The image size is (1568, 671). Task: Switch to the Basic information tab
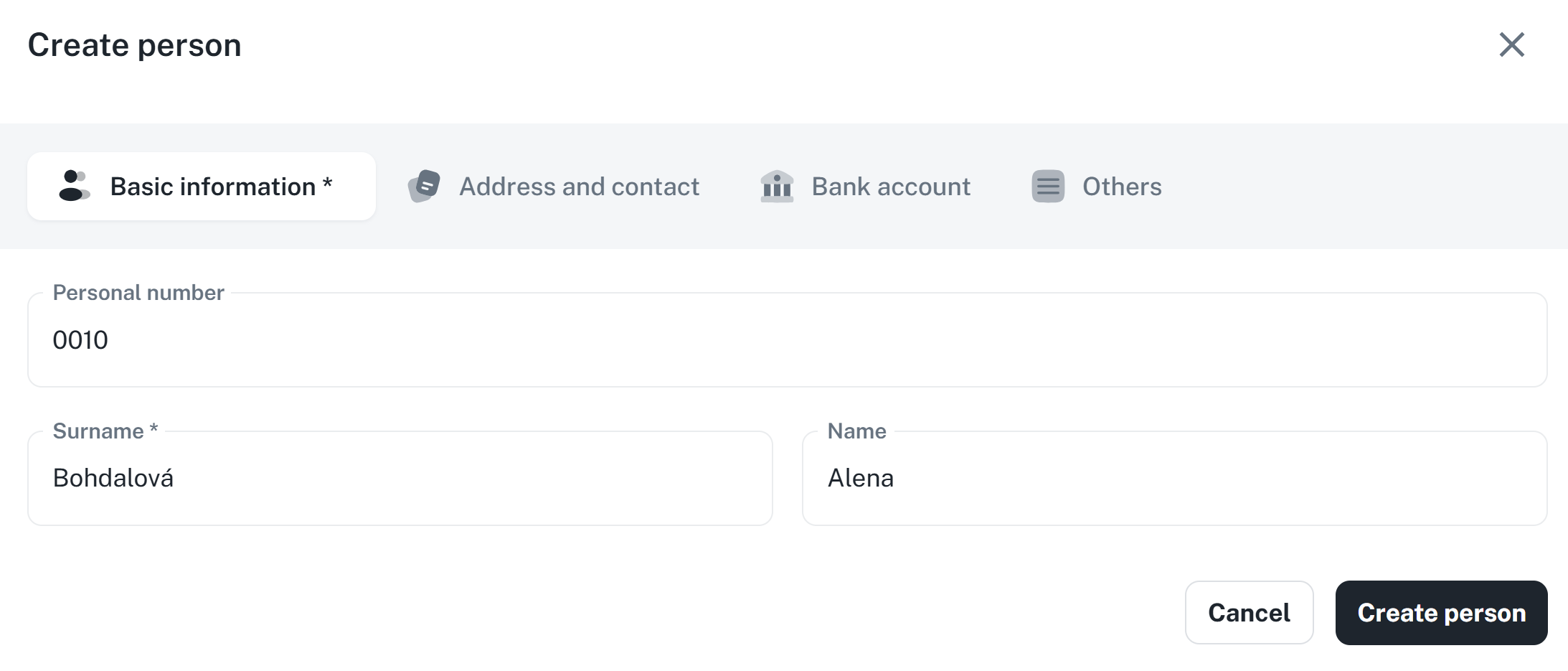pyautogui.click(x=213, y=187)
